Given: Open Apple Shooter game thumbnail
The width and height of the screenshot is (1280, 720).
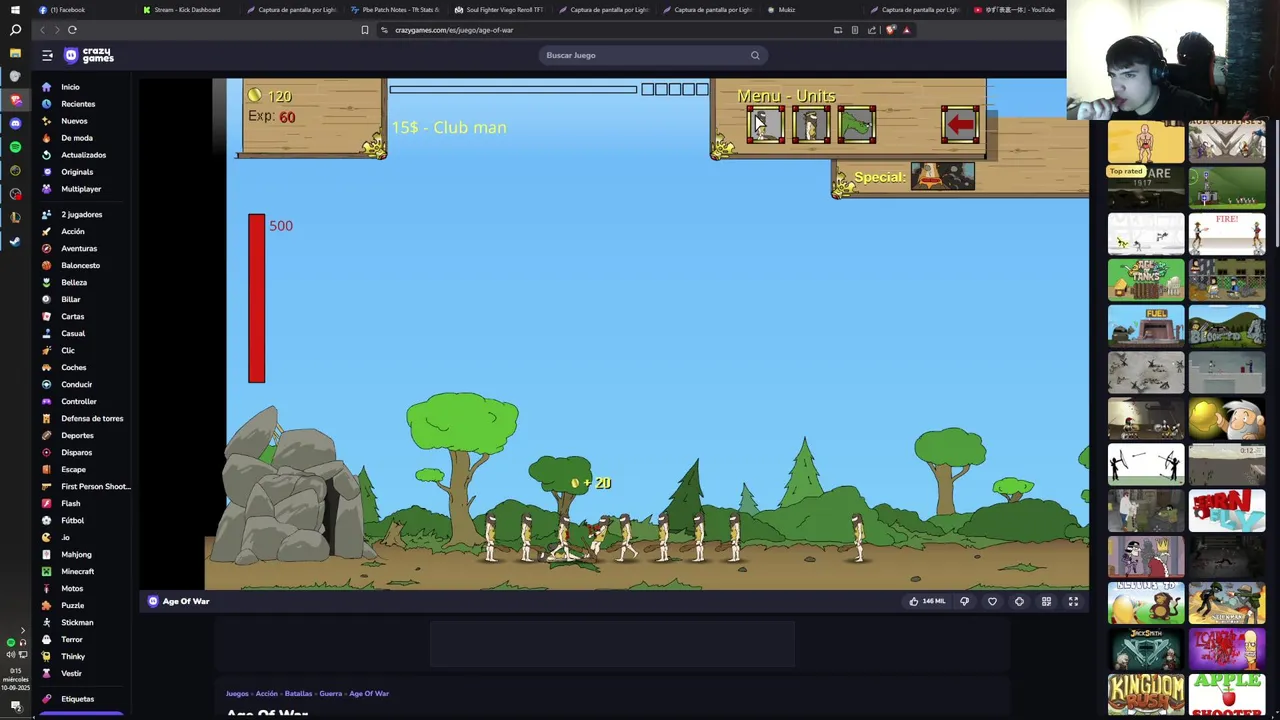Looking at the screenshot, I should pos(1227,696).
